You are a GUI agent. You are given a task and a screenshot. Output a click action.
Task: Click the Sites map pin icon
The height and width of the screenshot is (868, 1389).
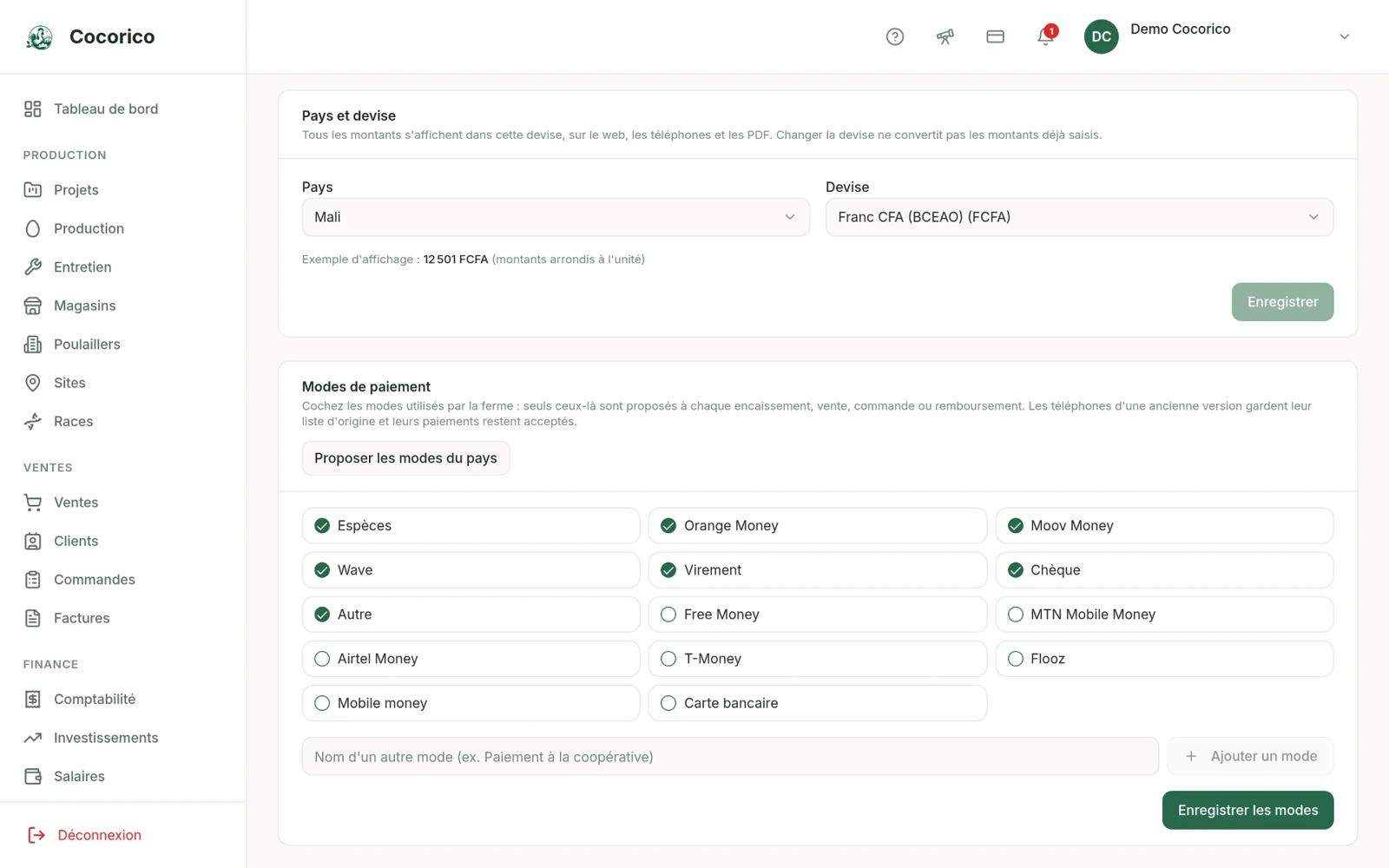[x=33, y=383]
